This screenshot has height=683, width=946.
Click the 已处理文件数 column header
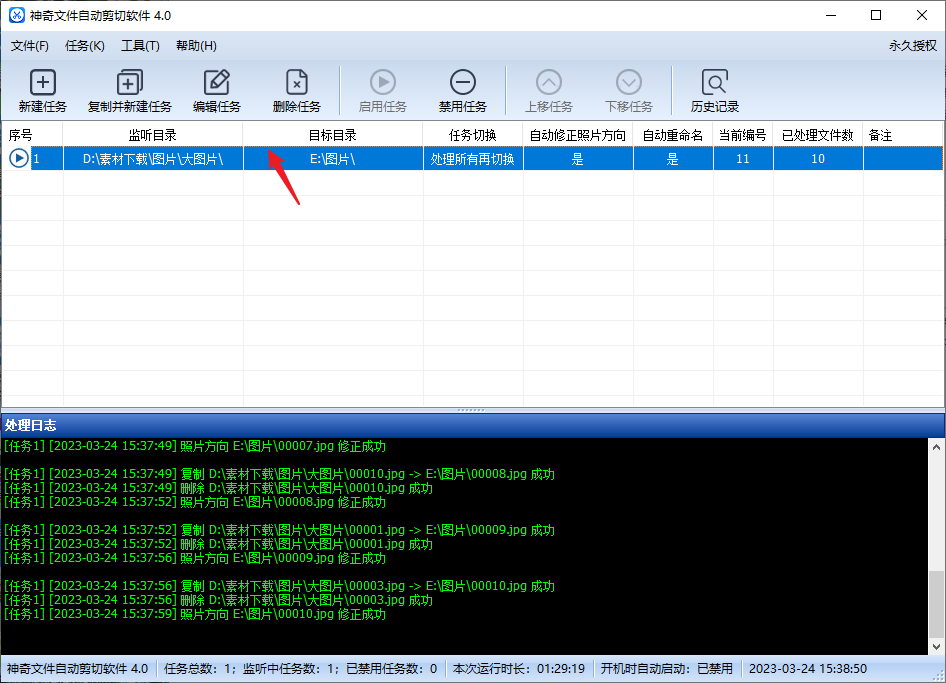tap(817, 134)
